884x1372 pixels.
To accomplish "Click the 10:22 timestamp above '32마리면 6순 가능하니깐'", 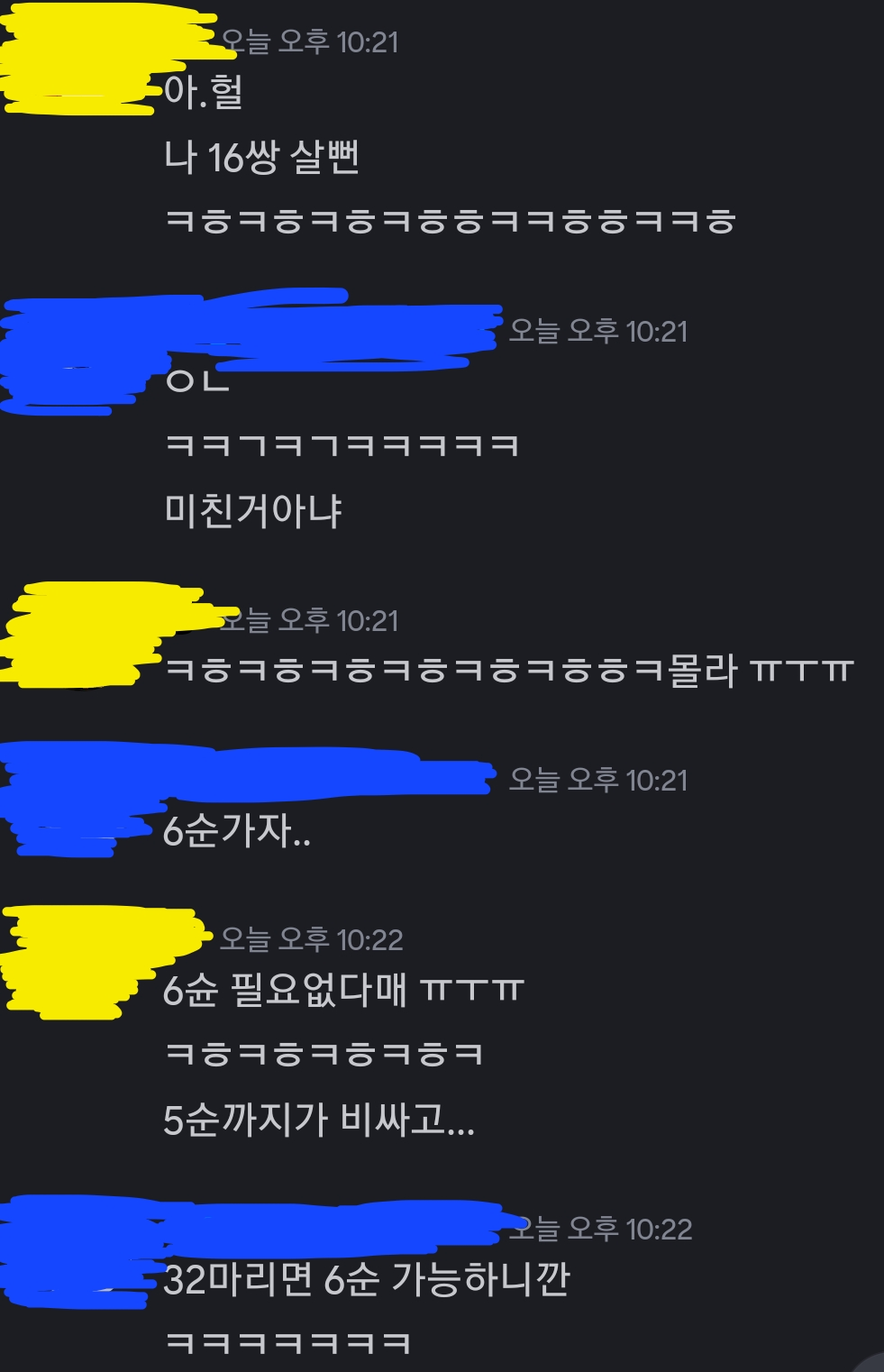I will point(601,1229).
